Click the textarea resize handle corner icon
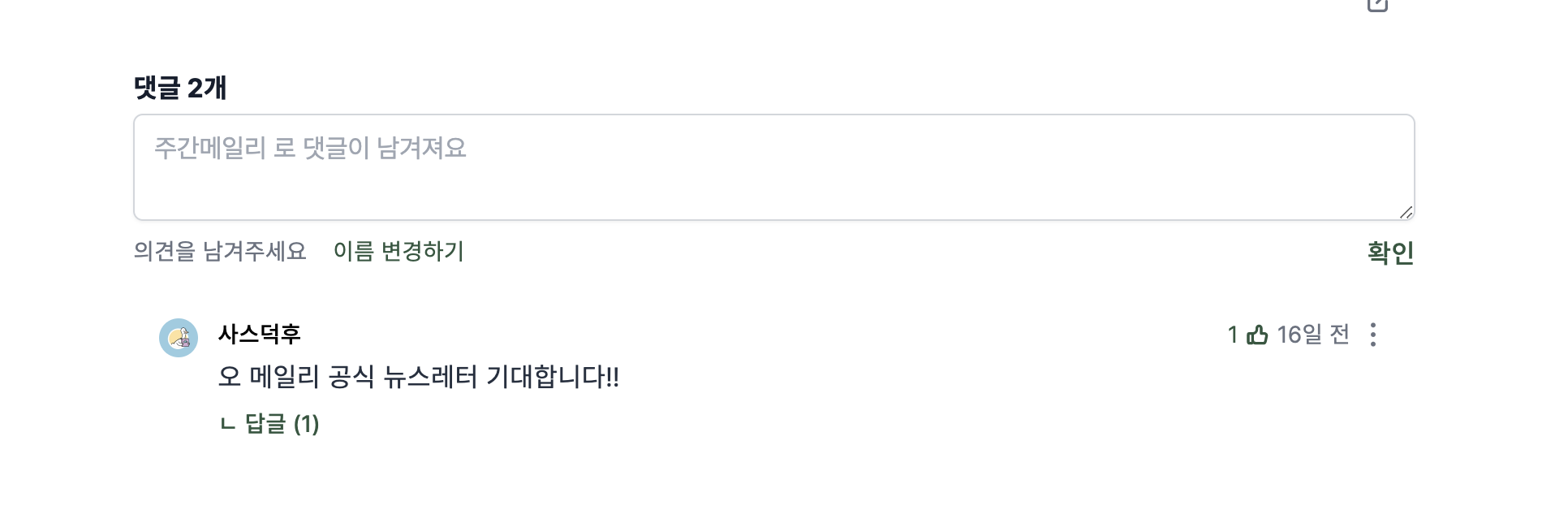The height and width of the screenshot is (523, 1568). coord(1406,211)
